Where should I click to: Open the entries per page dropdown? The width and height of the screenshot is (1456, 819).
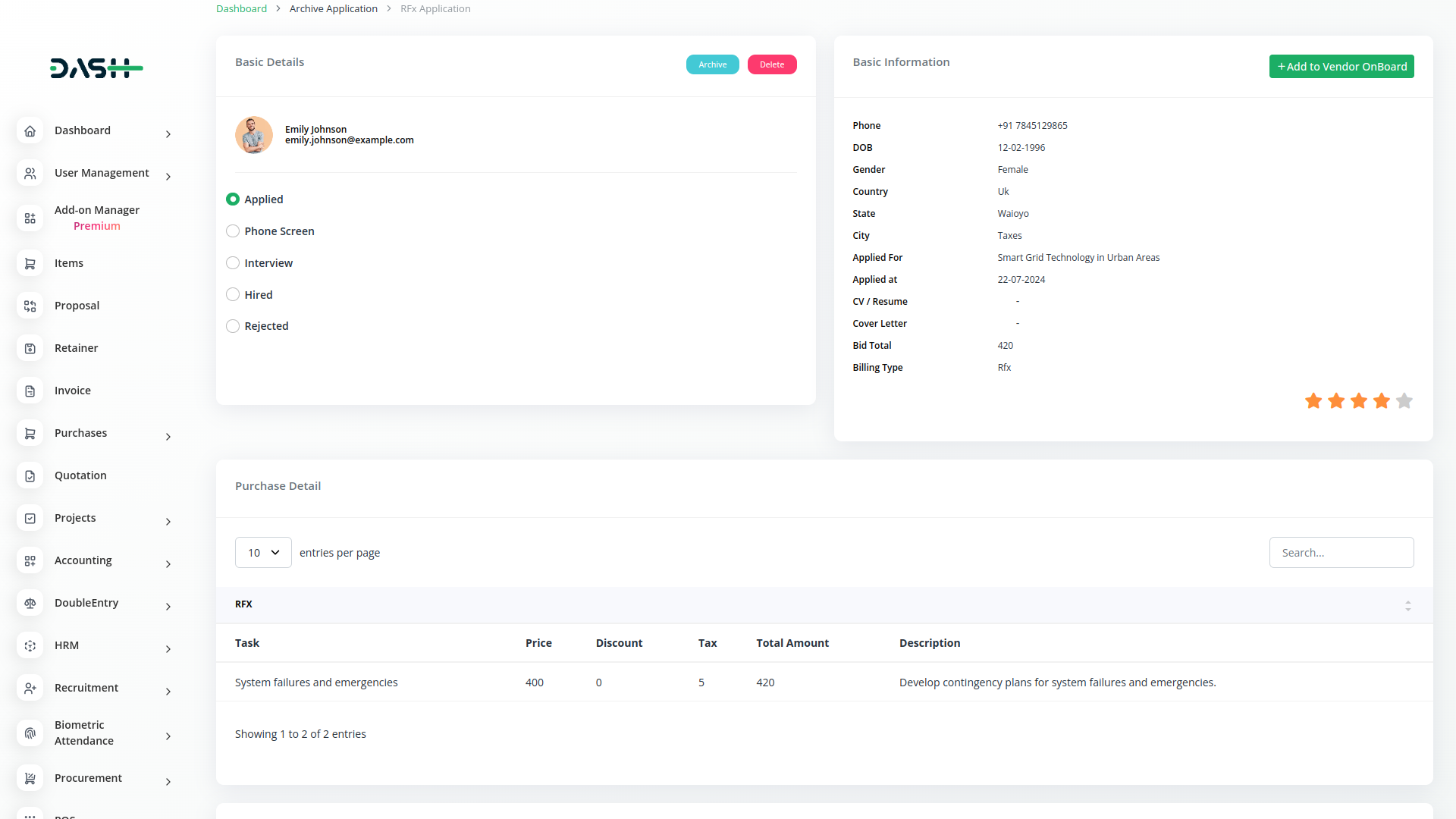coord(263,553)
